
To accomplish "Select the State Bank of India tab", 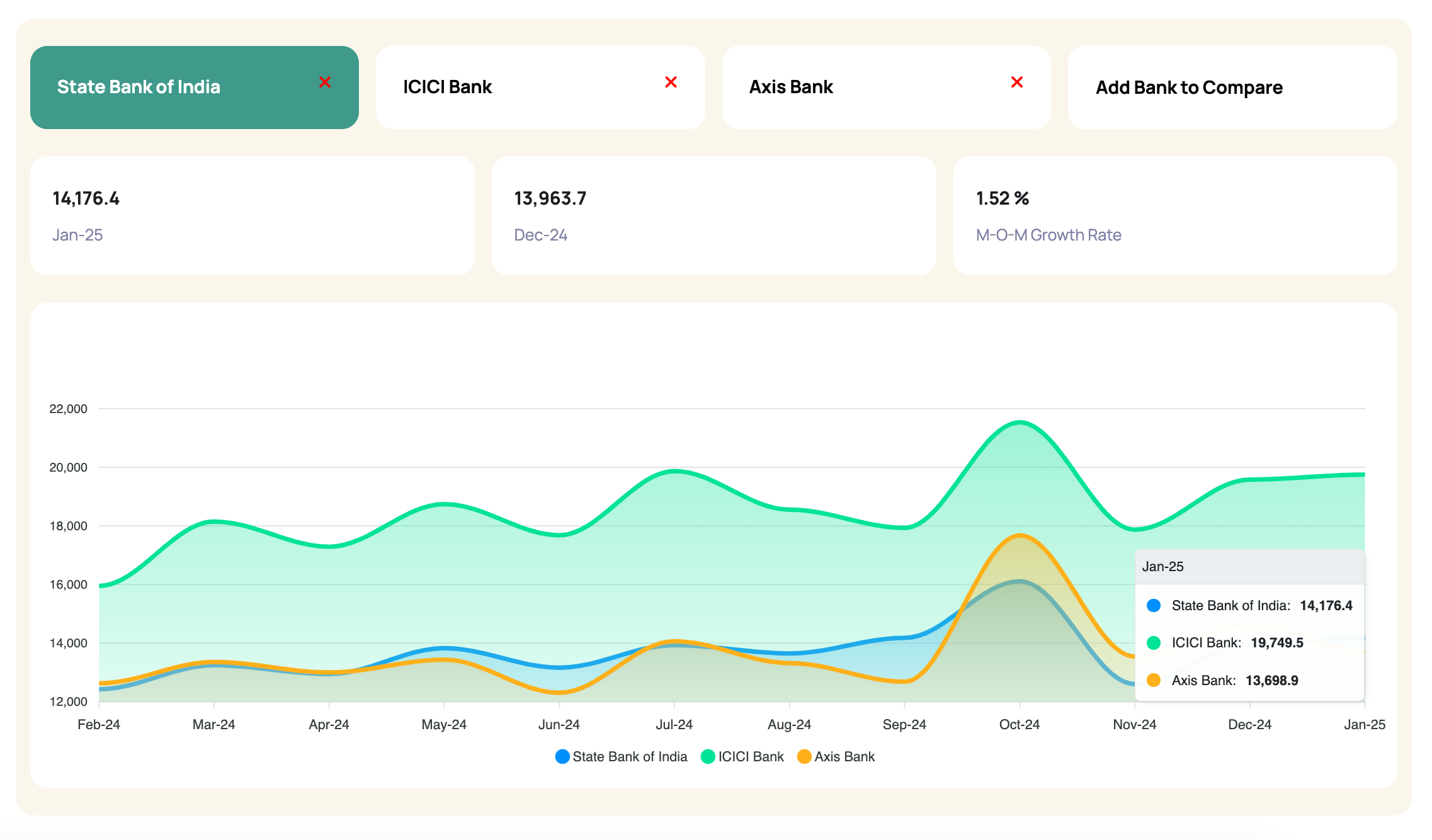I will 139,87.
